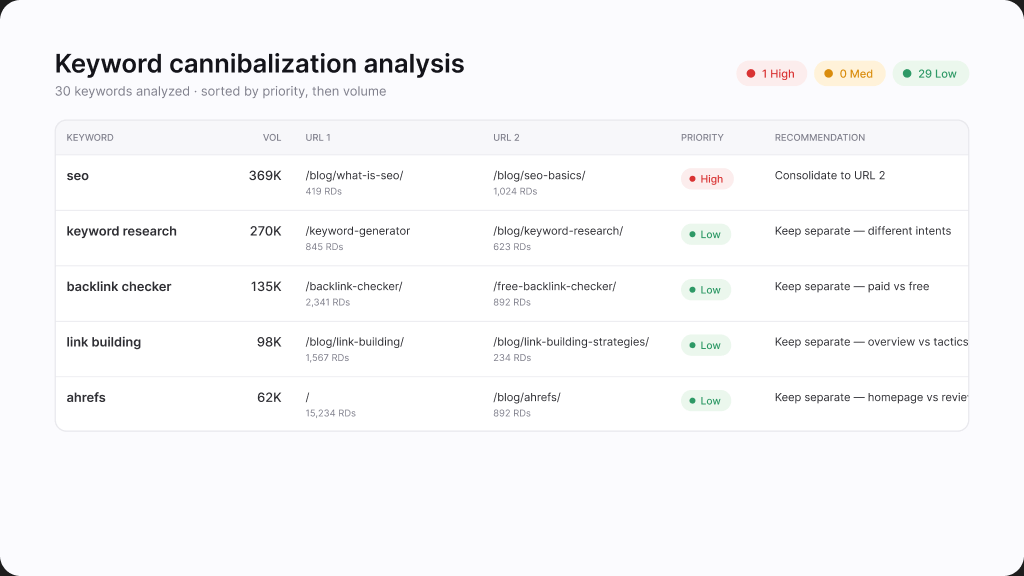Image resolution: width=1024 pixels, height=576 pixels.
Task: Click the VOL column header
Action: click(x=272, y=138)
